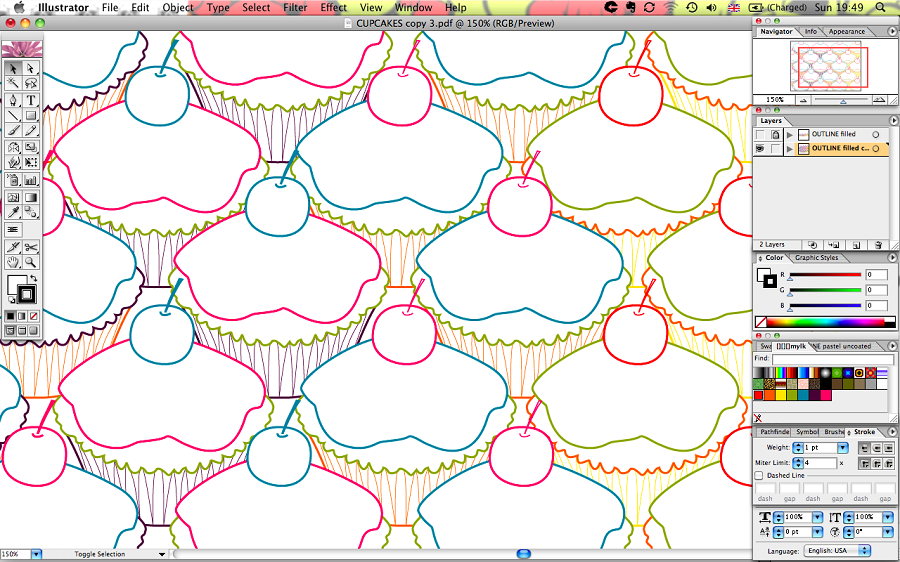Enable the Dashed Line checkbox

pos(760,476)
